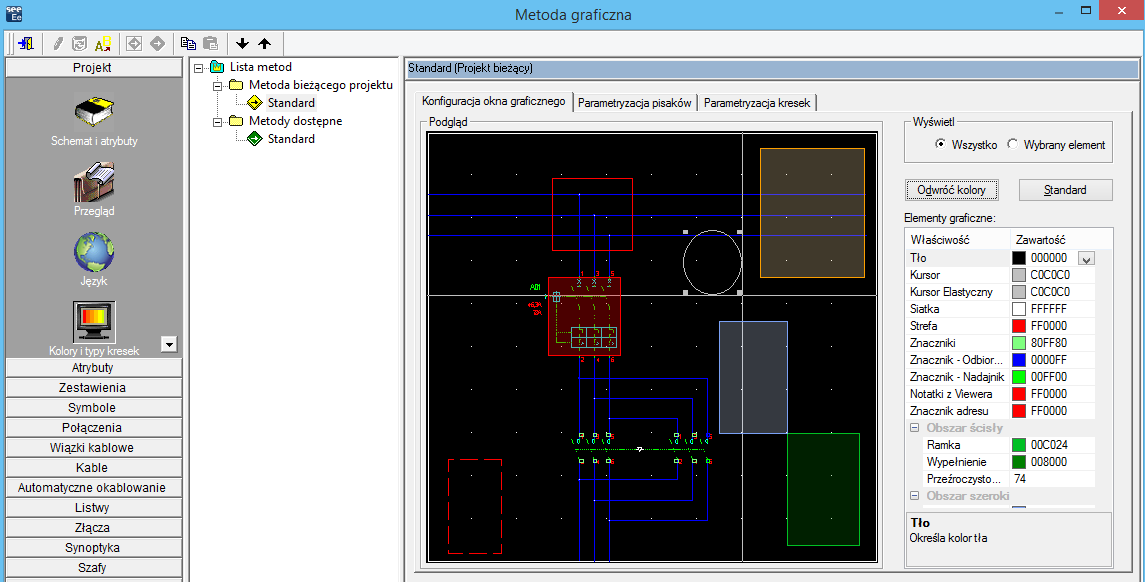Select the Wszystko radio button
1145x582 pixels.
(940, 145)
